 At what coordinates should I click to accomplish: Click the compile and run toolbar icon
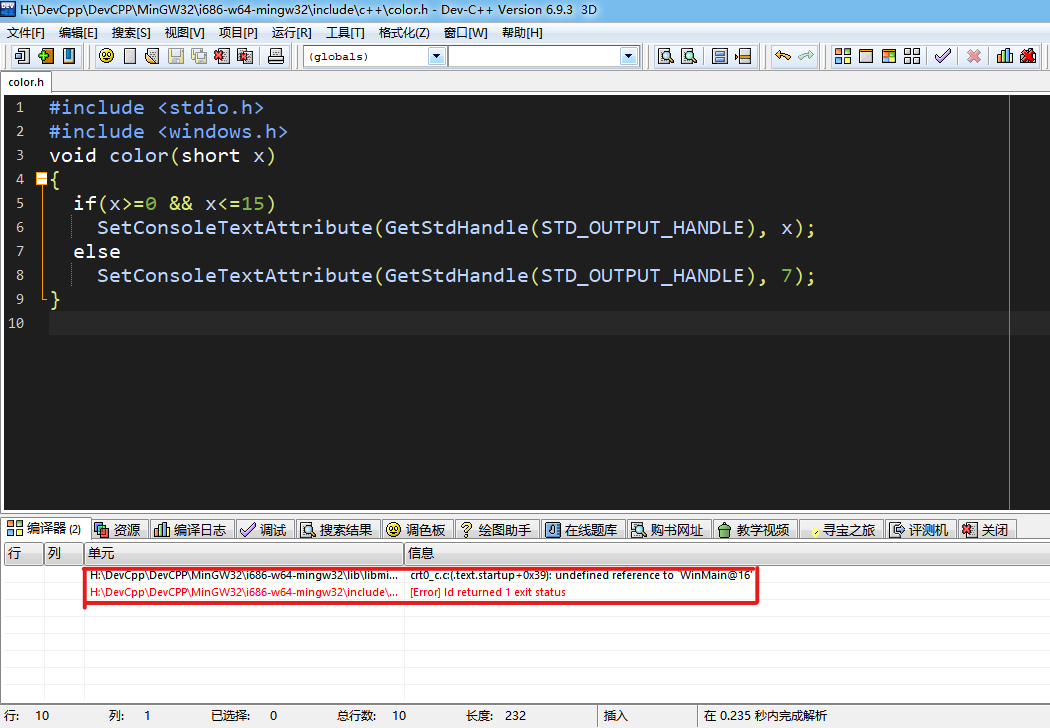(889, 56)
